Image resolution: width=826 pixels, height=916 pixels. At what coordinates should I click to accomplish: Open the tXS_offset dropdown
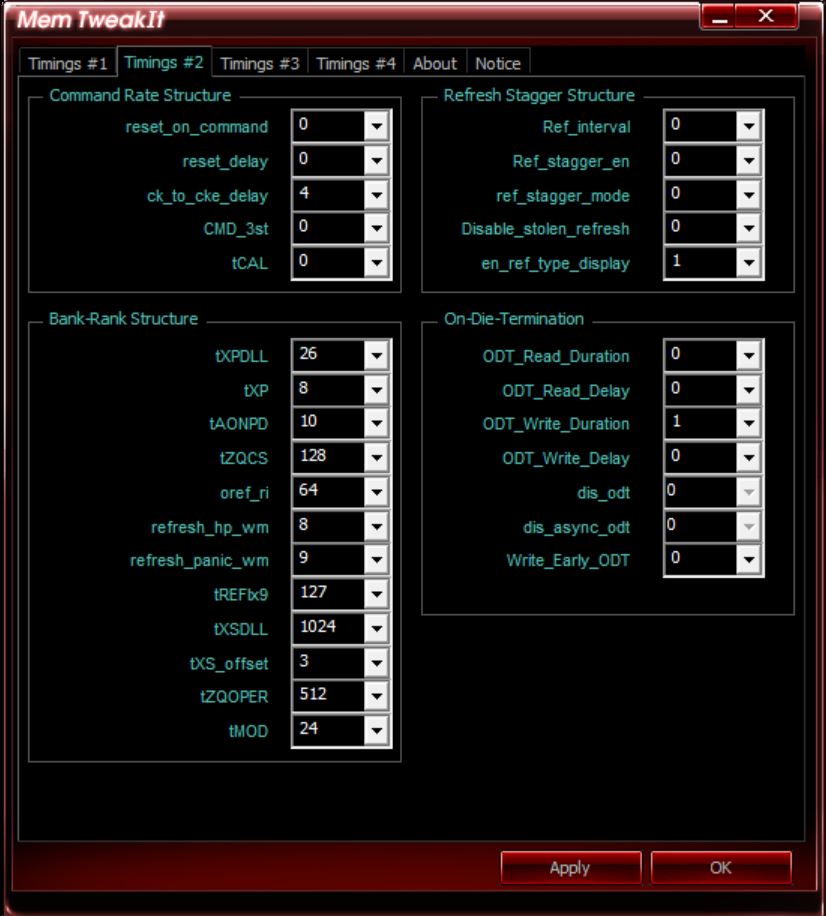(376, 663)
